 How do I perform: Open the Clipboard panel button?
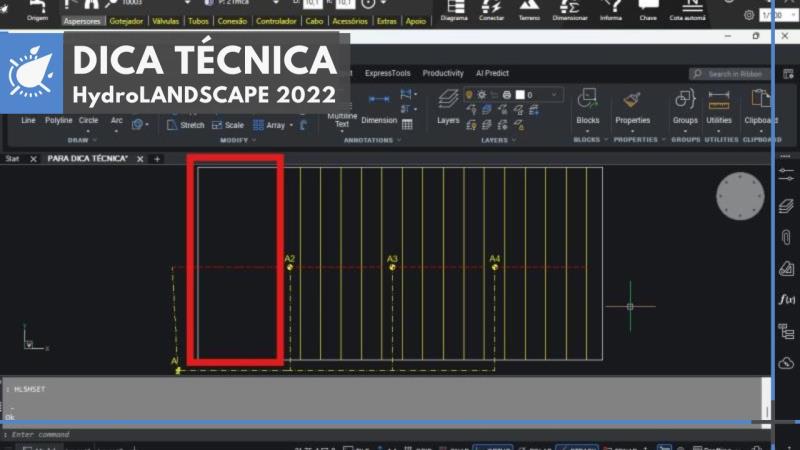[760, 106]
